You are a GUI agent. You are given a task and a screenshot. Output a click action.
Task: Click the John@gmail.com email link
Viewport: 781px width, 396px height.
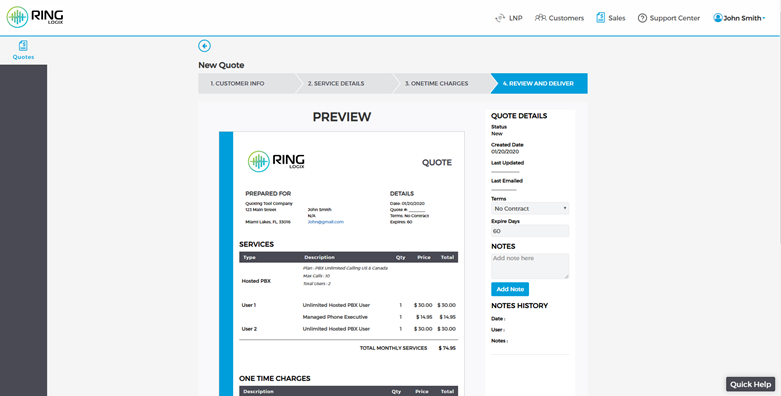tap(325, 222)
